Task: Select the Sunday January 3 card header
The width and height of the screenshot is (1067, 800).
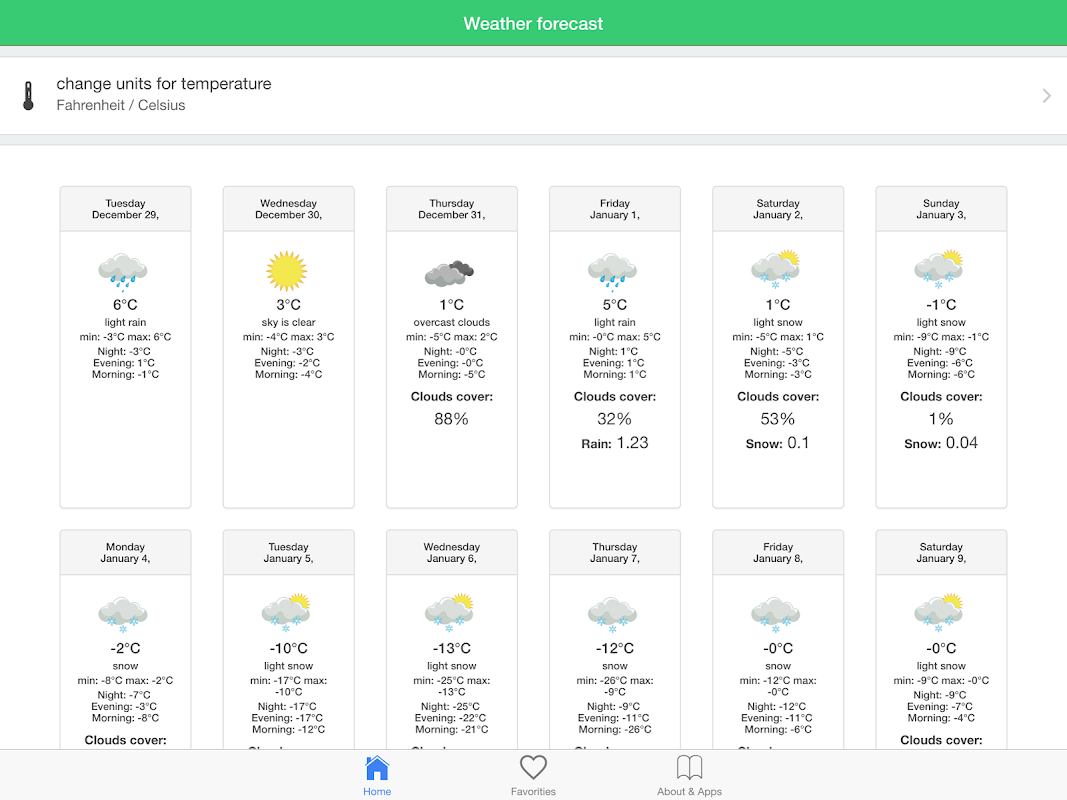Action: click(x=941, y=209)
